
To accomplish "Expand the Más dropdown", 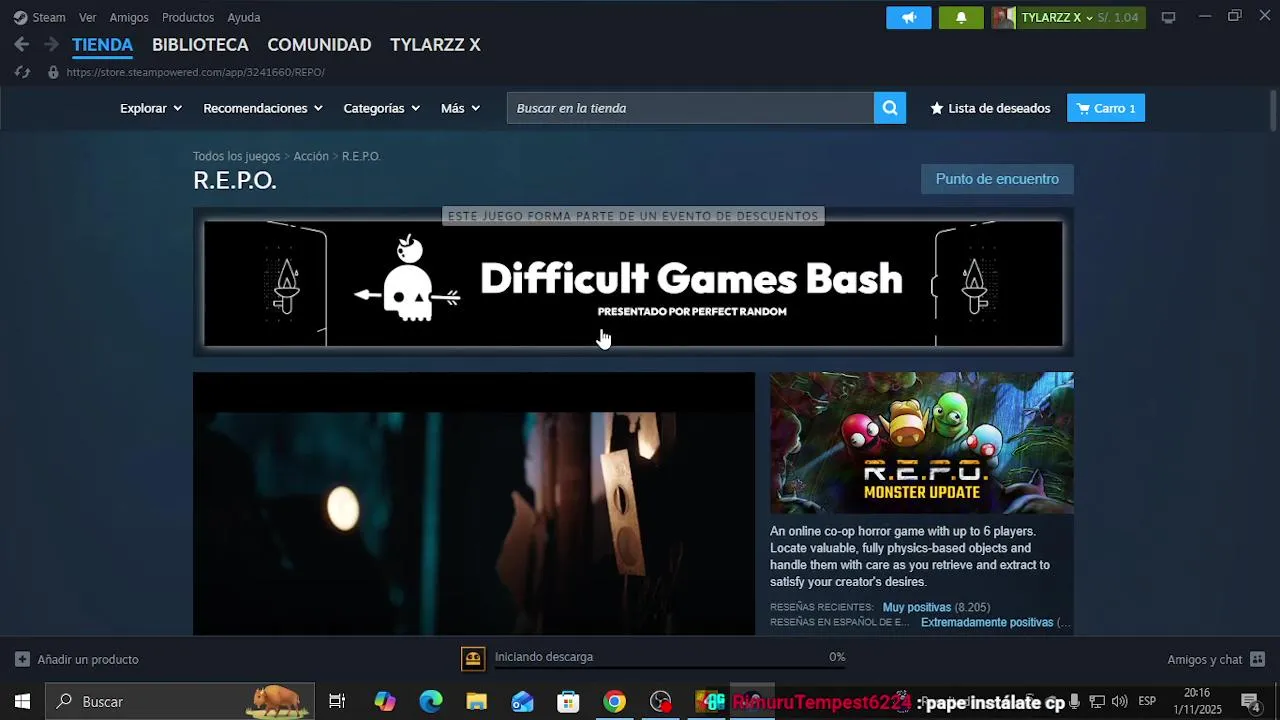I will (461, 108).
